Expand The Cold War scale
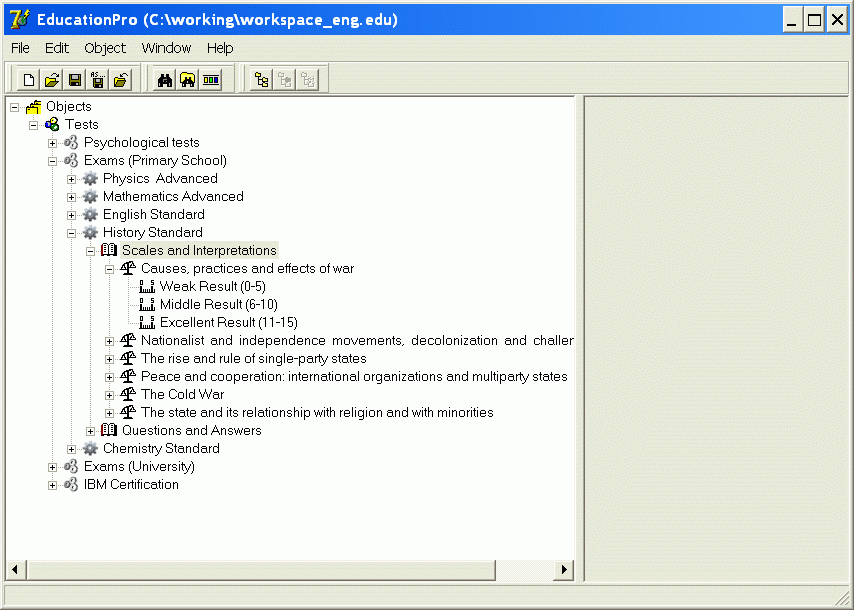The height and width of the screenshot is (610, 854). (x=110, y=395)
